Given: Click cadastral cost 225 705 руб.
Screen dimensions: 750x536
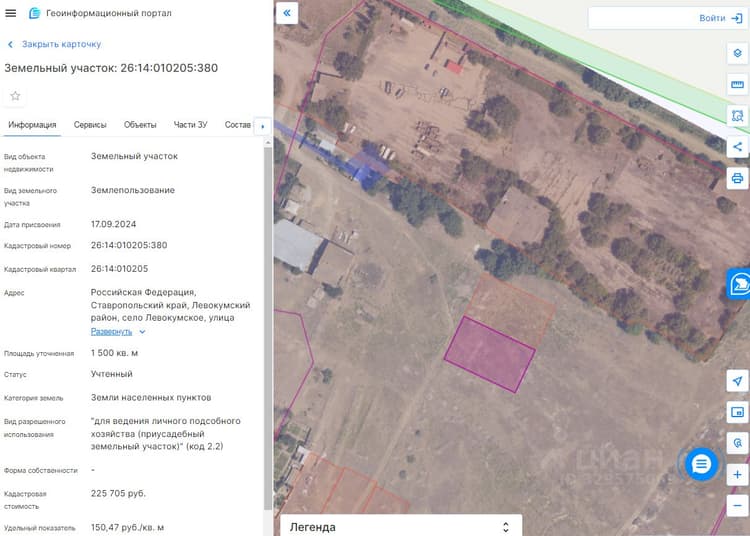Looking at the screenshot, I should [x=118, y=493].
